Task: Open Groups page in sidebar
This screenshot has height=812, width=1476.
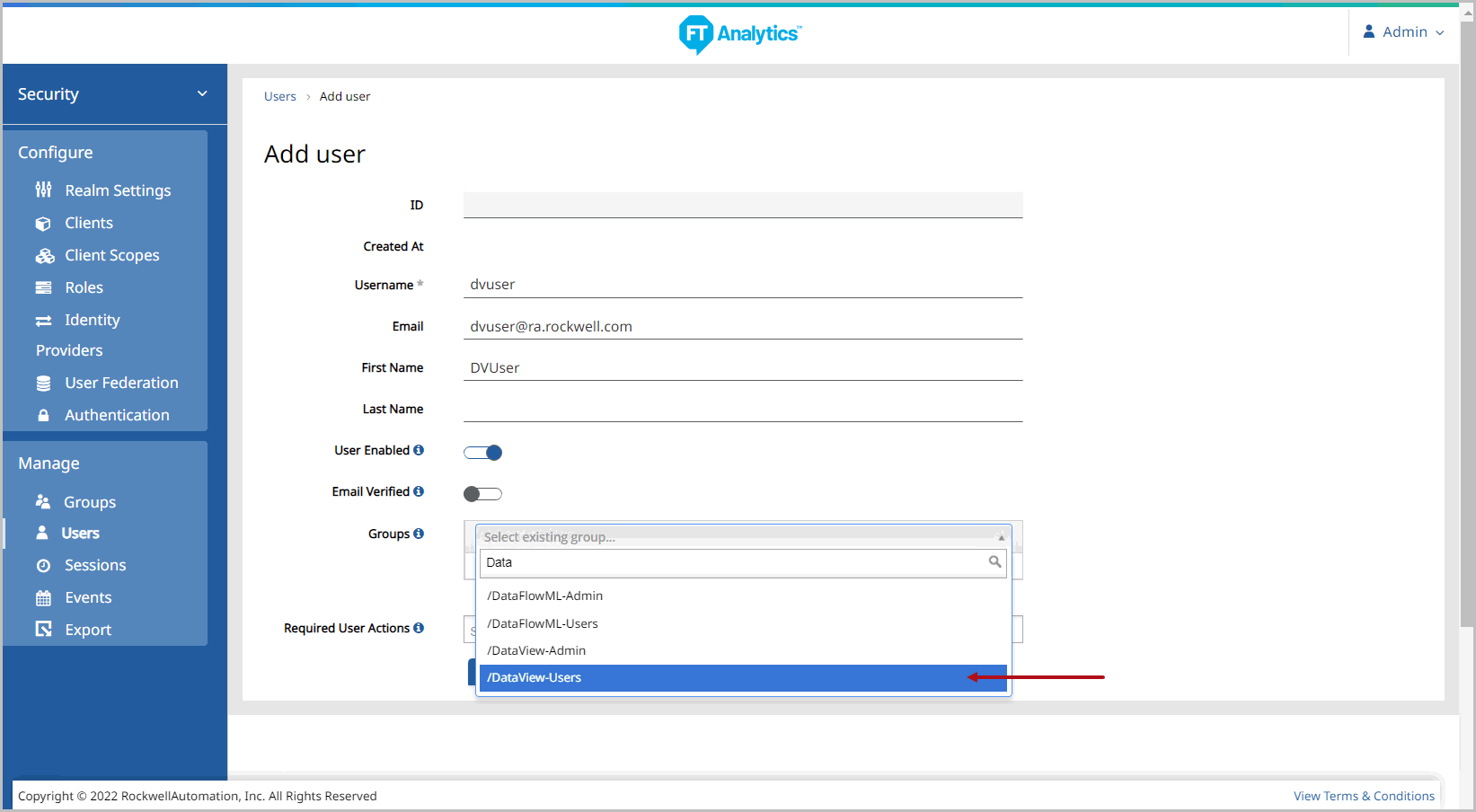Action: point(90,502)
